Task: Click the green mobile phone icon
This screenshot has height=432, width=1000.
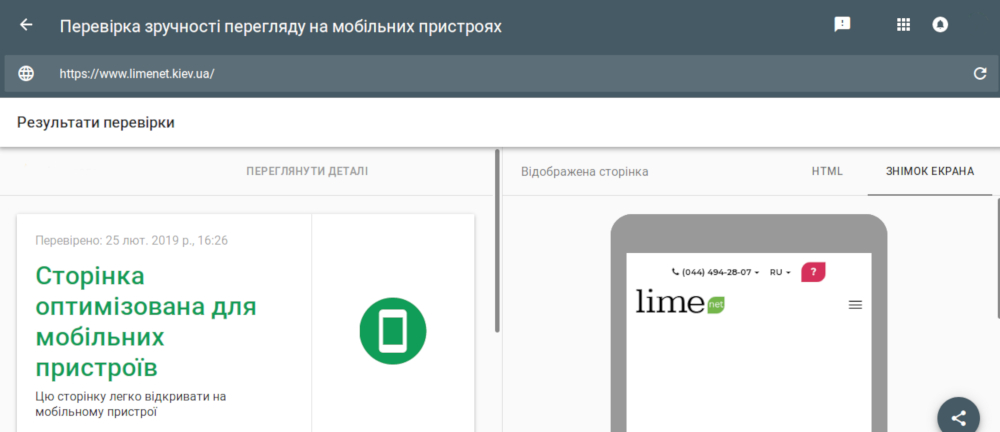Action: [393, 331]
